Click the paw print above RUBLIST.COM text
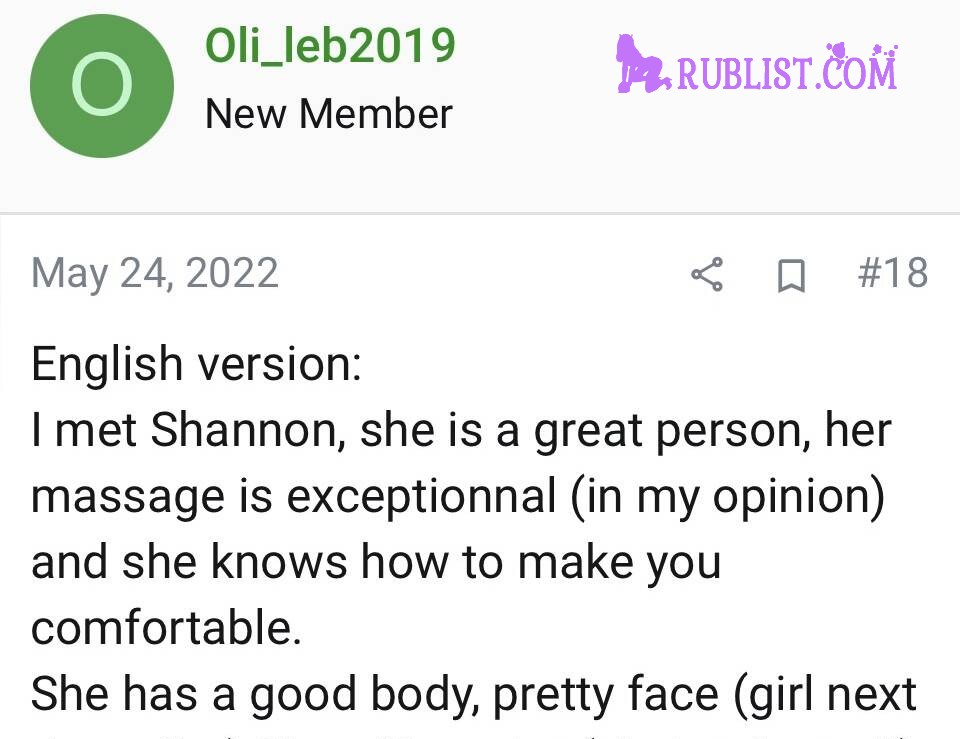 [836, 50]
